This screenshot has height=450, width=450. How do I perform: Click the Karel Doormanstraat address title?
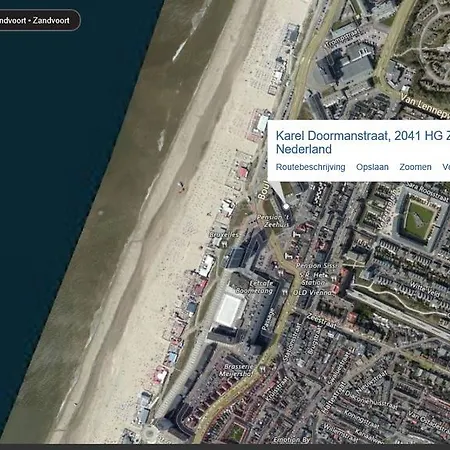(363, 142)
